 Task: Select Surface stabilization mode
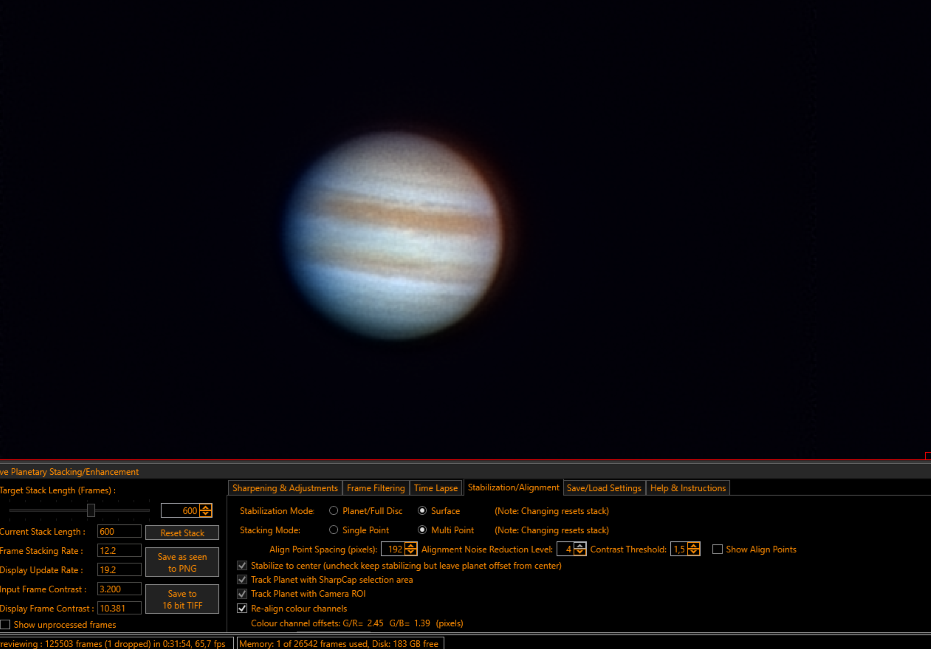click(422, 511)
